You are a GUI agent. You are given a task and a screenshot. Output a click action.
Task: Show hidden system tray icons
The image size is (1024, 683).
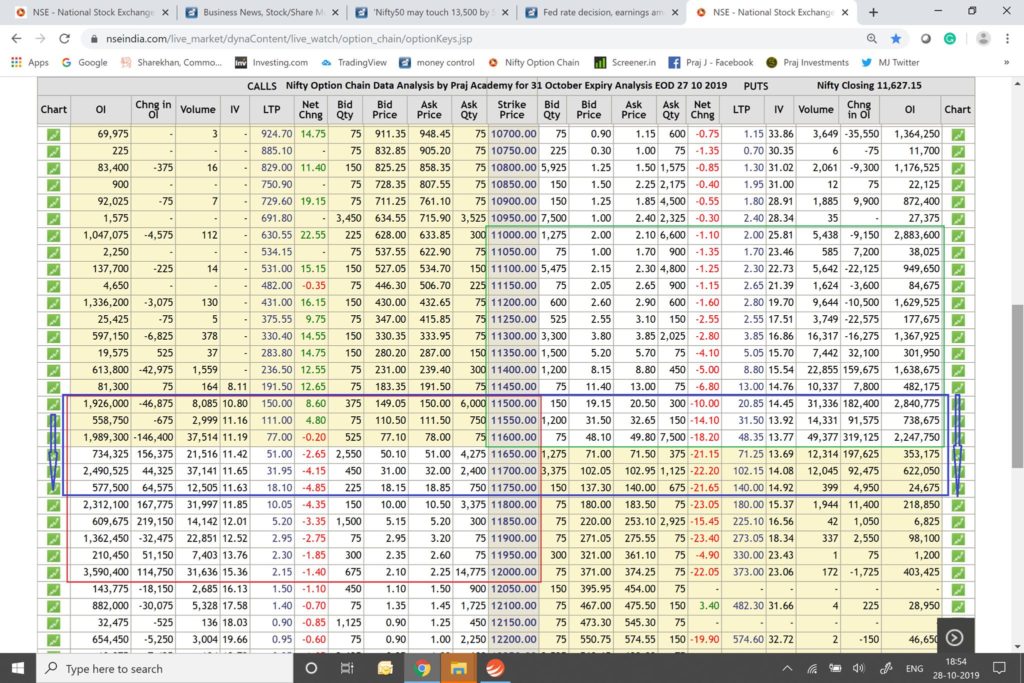coord(788,668)
